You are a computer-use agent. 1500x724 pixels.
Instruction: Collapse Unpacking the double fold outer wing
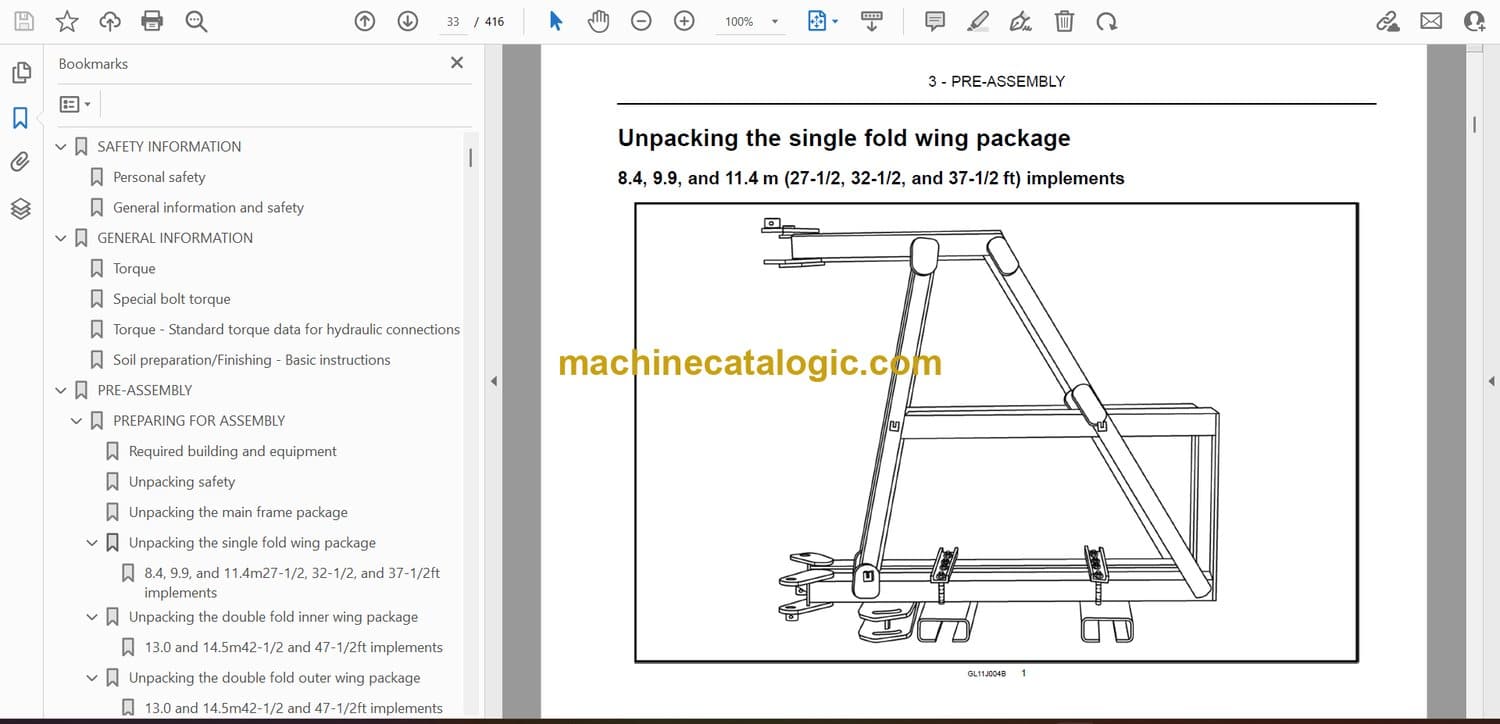tap(93, 678)
